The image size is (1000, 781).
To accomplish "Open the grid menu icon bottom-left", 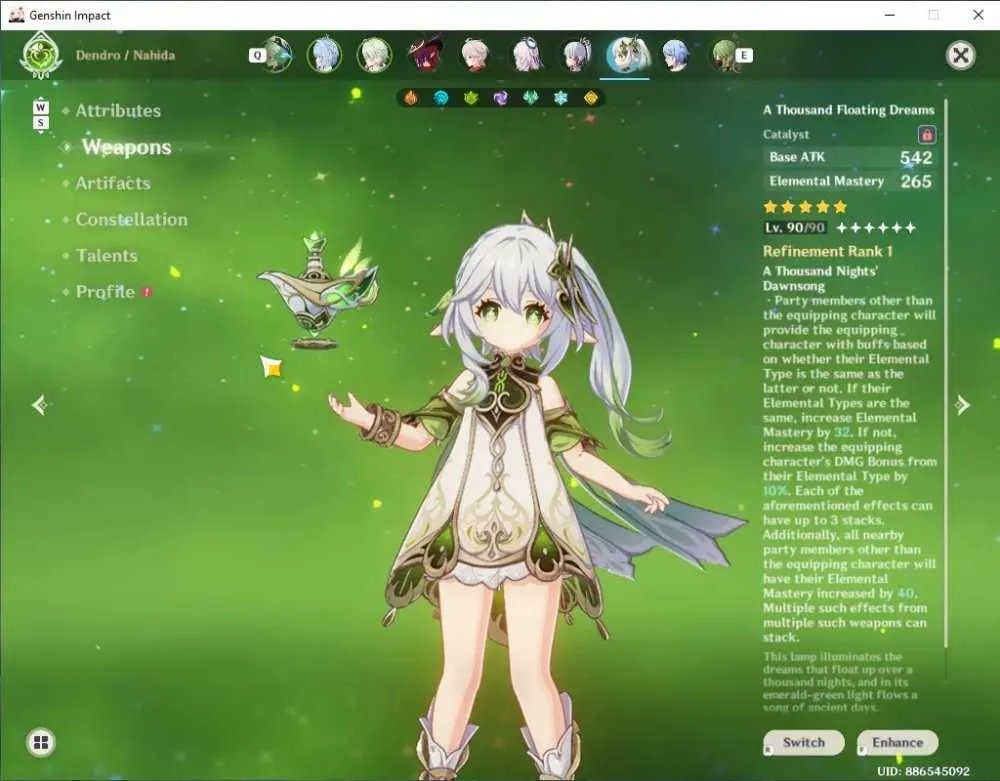I will click(x=41, y=742).
